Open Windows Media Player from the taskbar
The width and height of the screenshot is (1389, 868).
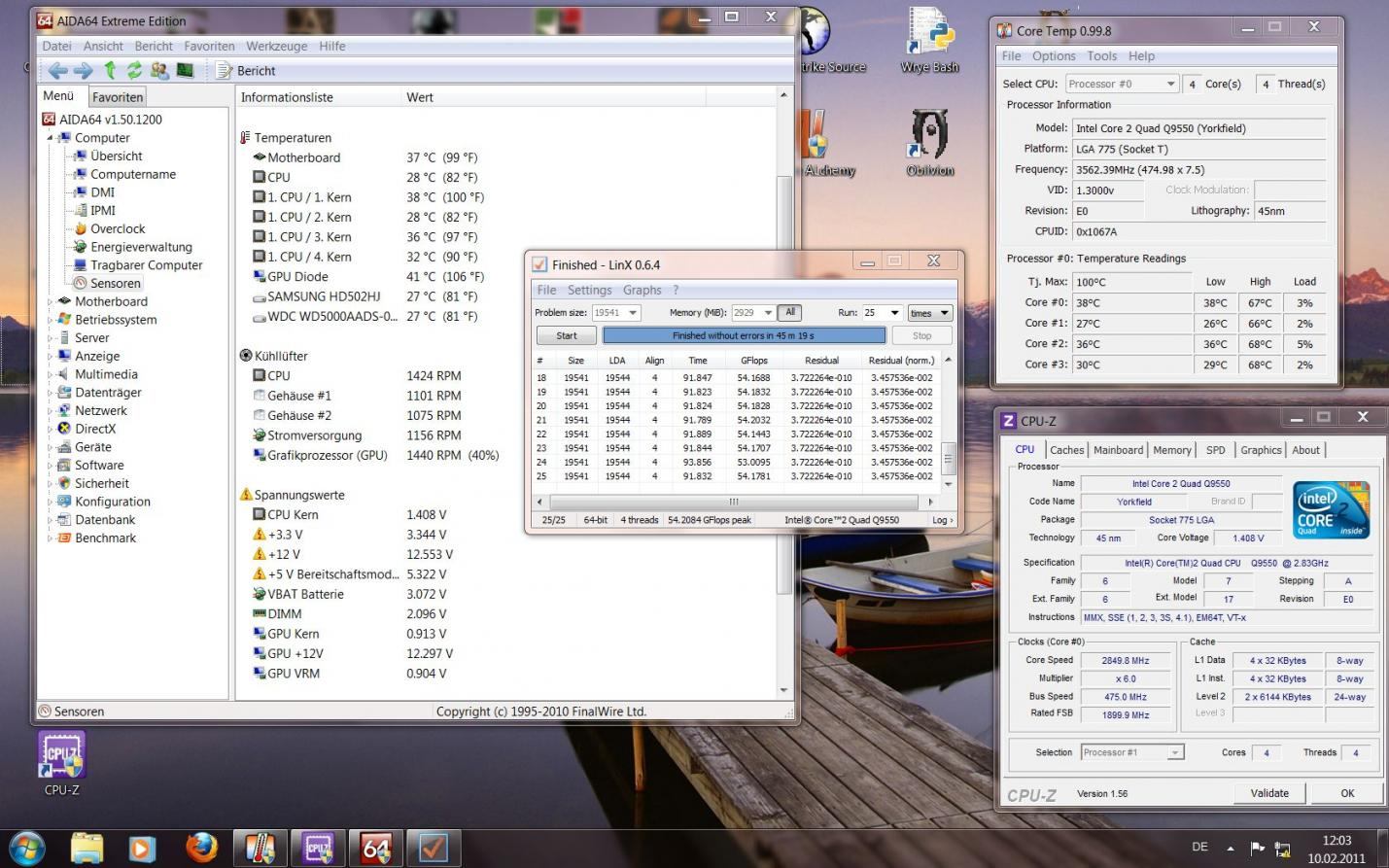pos(142,849)
